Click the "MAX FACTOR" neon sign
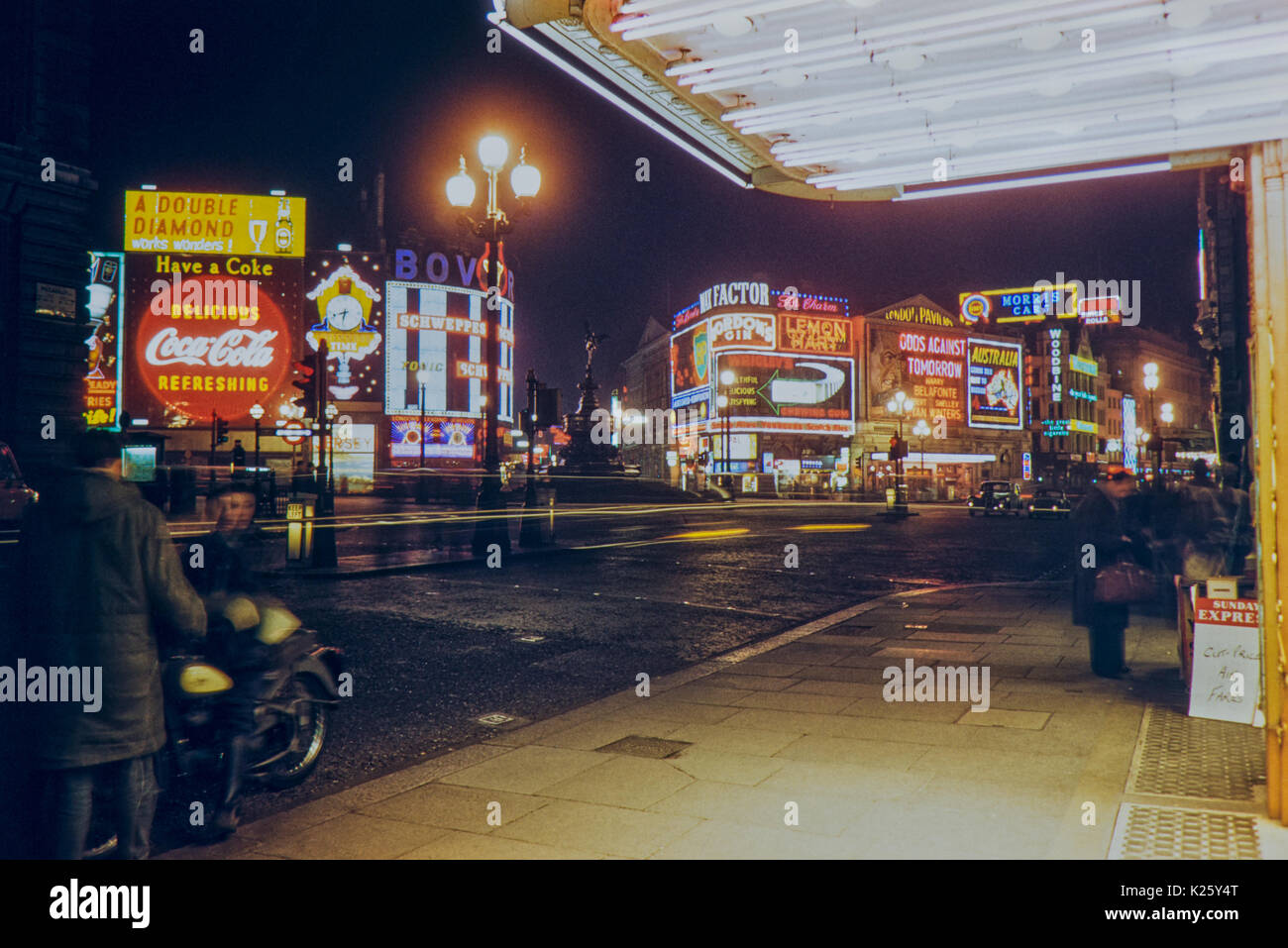This screenshot has height=948, width=1288. click(x=734, y=294)
